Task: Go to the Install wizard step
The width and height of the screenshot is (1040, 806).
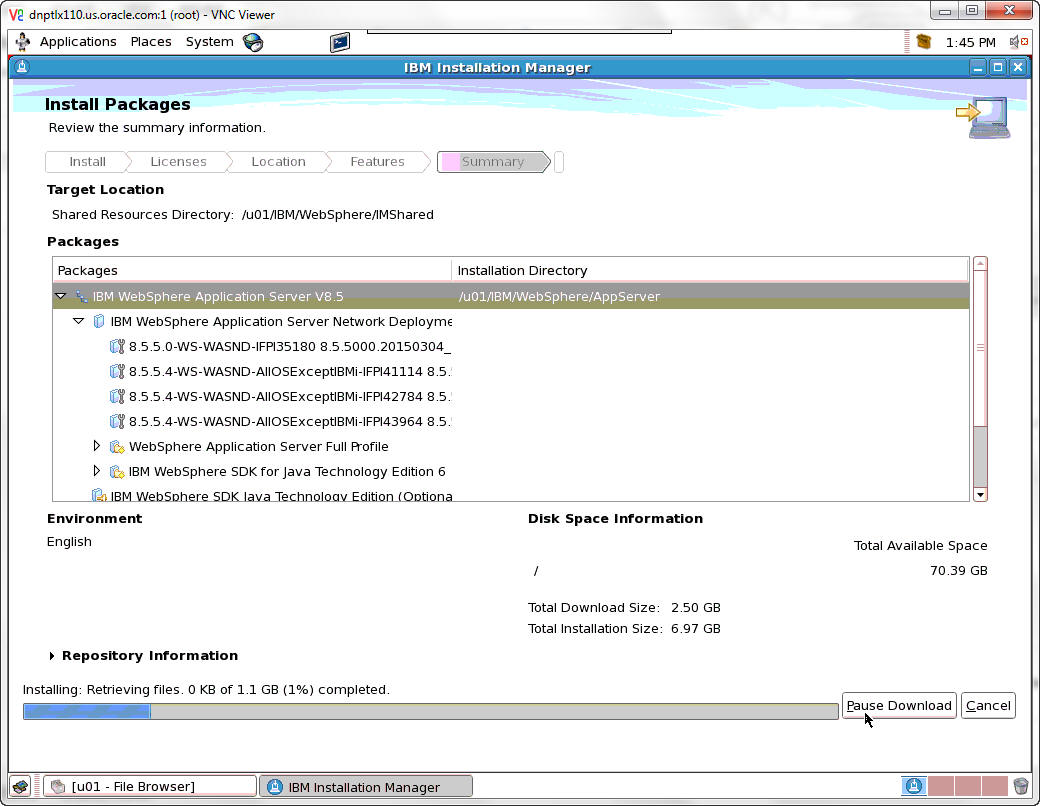Action: (x=87, y=162)
